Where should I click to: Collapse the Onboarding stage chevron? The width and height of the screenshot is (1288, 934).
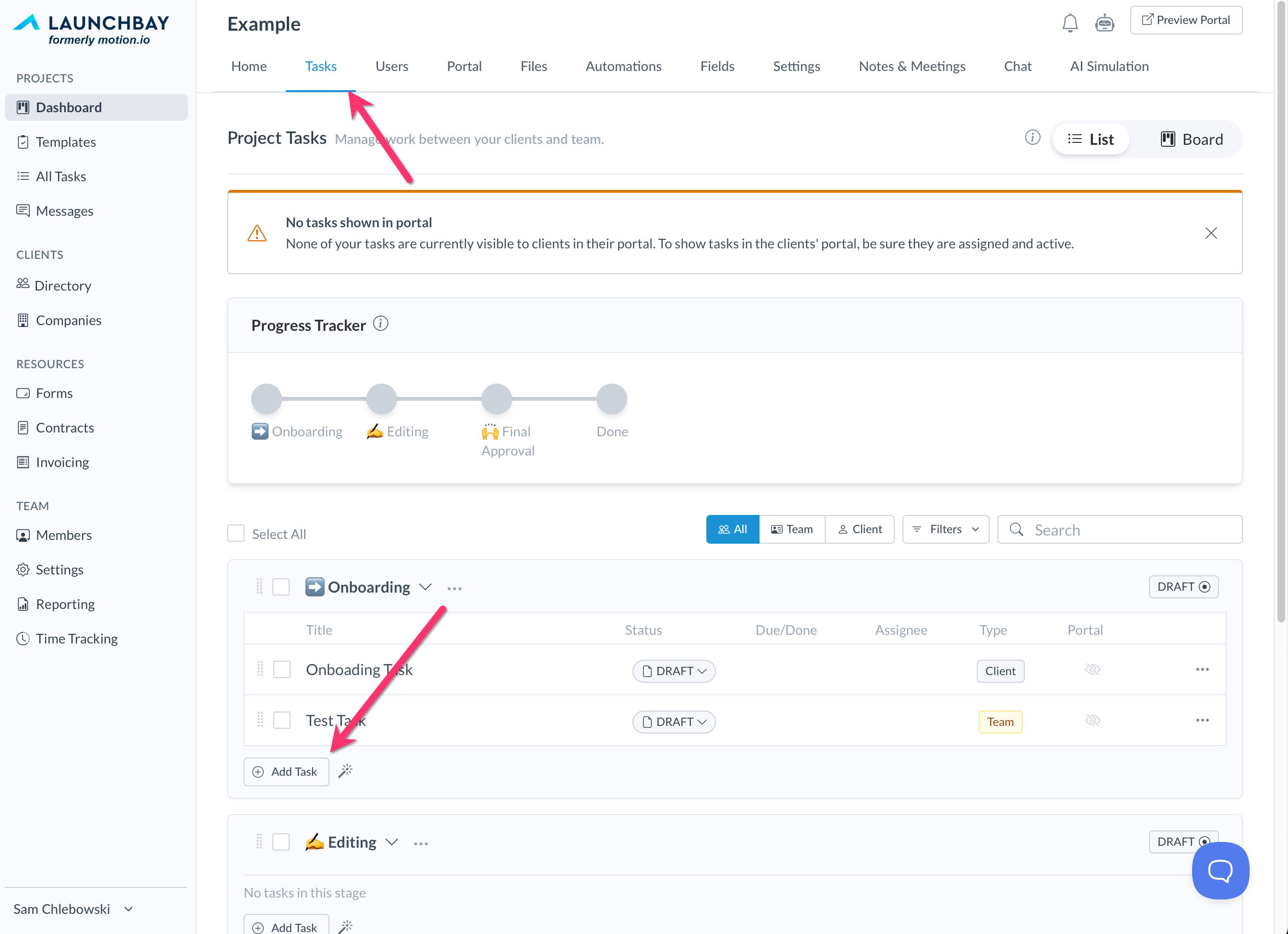pyautogui.click(x=425, y=586)
